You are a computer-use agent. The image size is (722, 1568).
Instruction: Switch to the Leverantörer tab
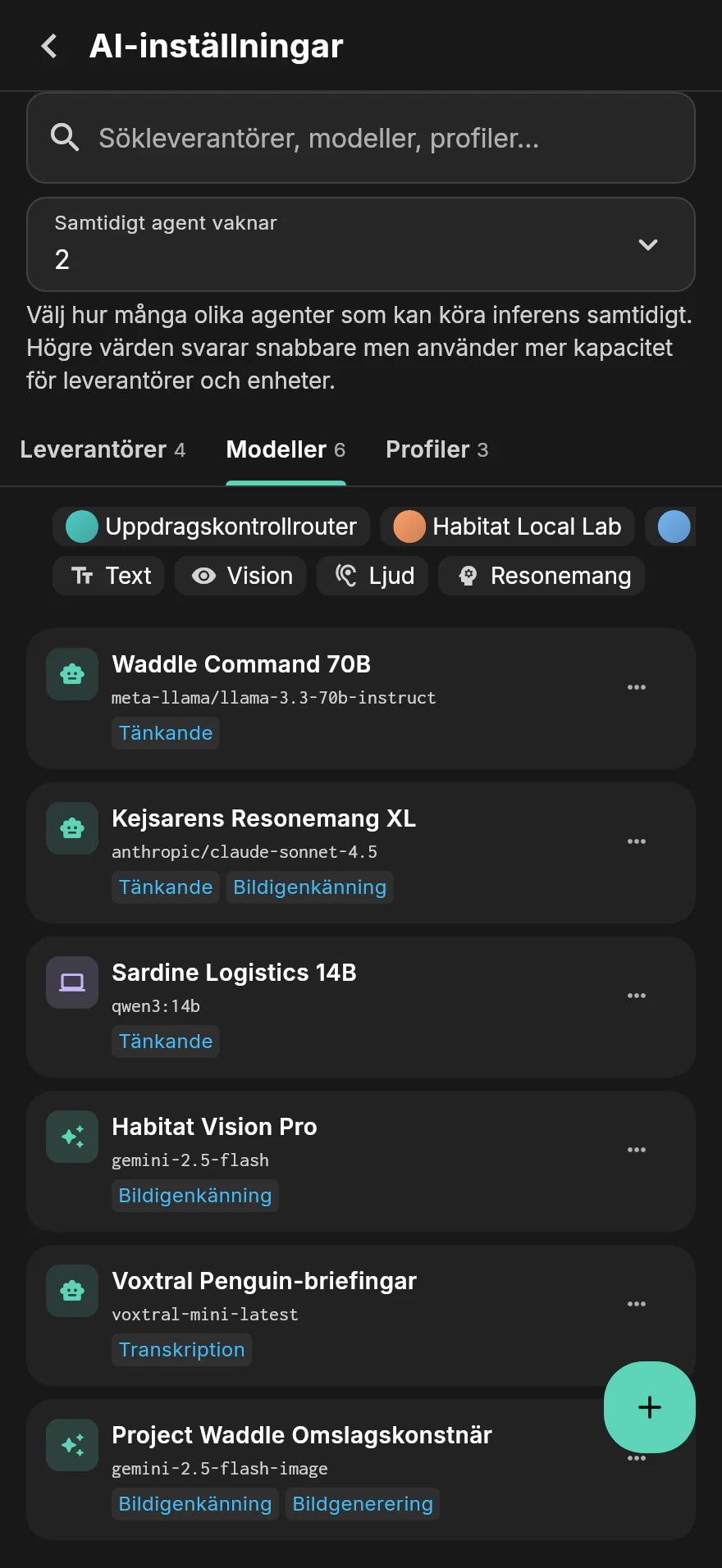103,449
